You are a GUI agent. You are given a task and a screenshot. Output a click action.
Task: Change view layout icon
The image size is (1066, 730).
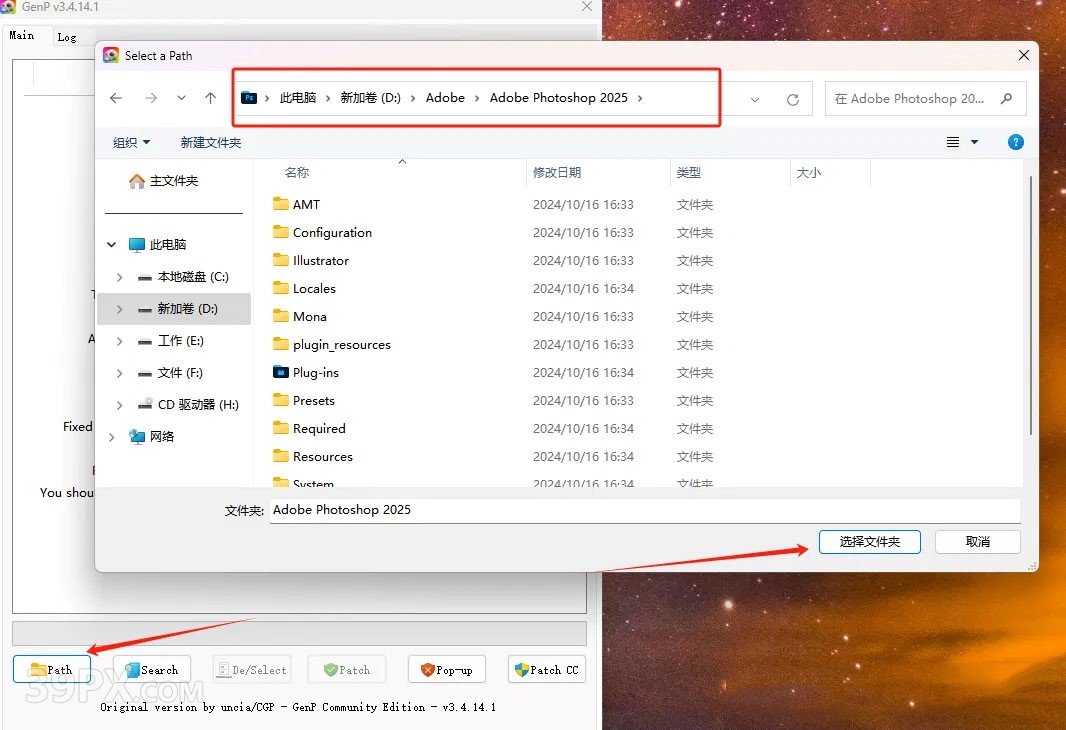click(953, 142)
